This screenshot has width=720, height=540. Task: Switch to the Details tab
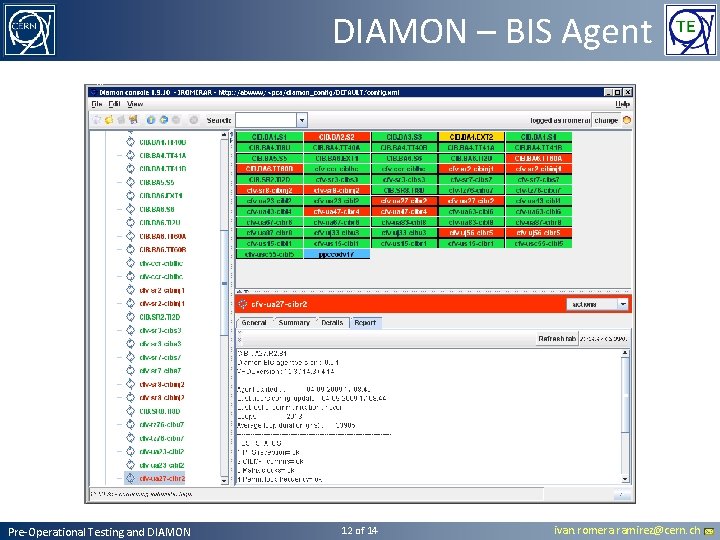pyautogui.click(x=332, y=323)
